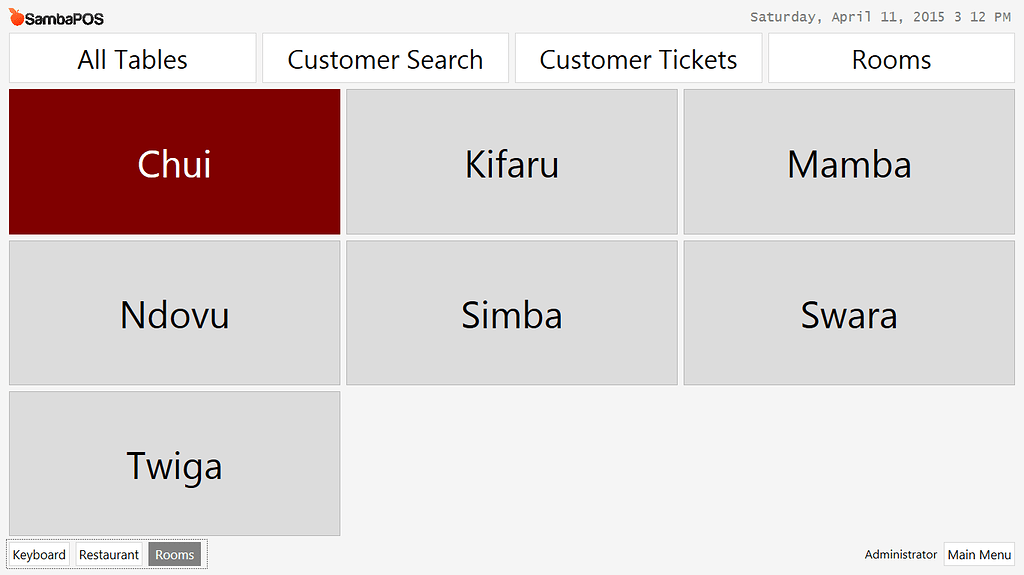
Task: Open Customer Search screen
Action: coord(385,59)
